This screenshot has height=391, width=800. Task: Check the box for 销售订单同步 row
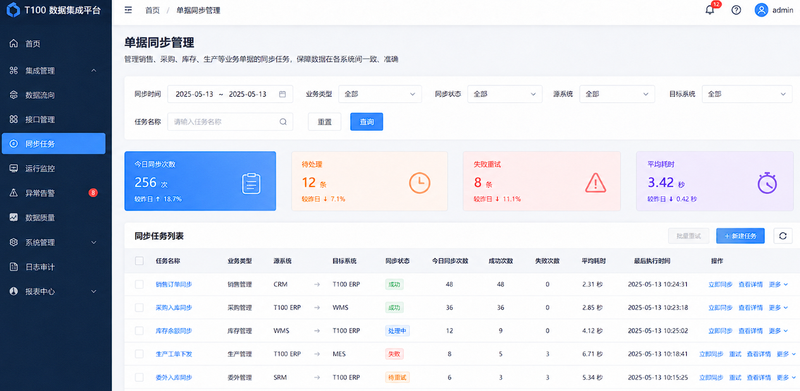(x=139, y=284)
